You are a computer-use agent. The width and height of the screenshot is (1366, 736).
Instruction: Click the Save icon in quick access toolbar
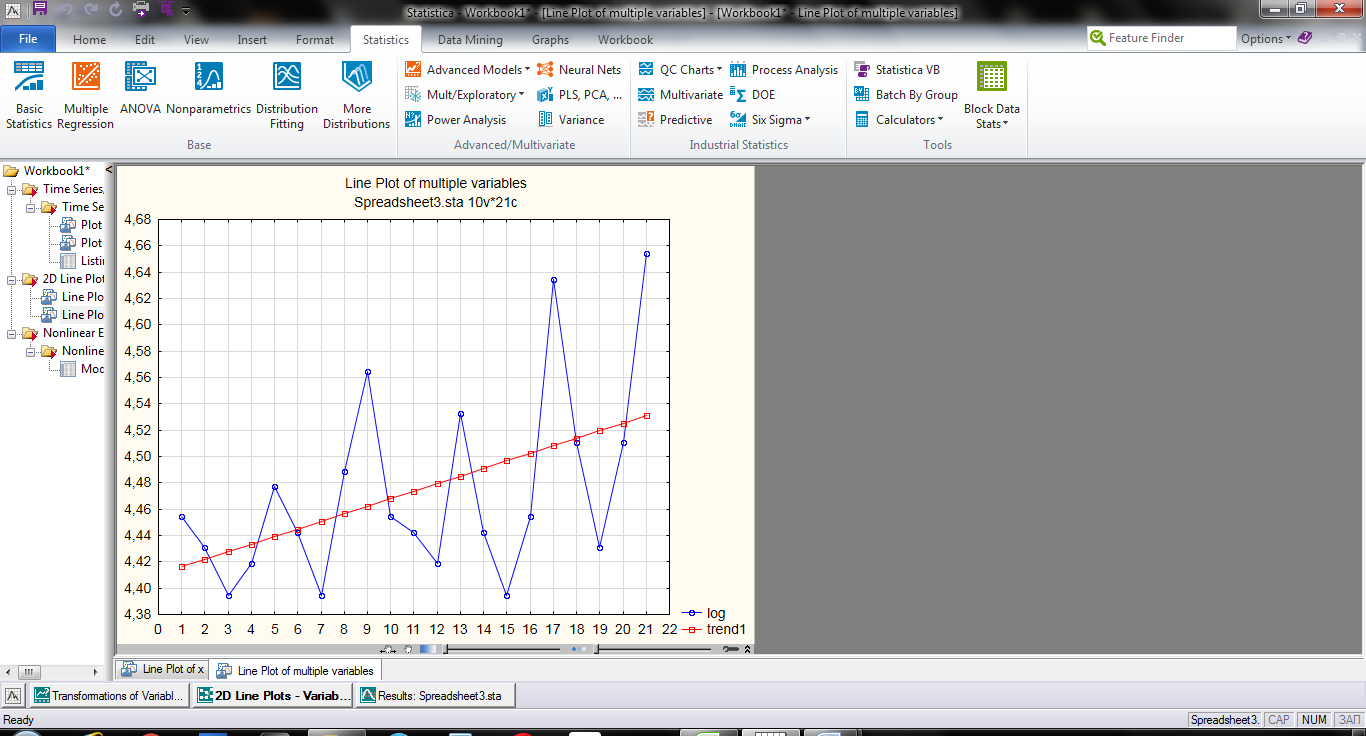(x=39, y=10)
